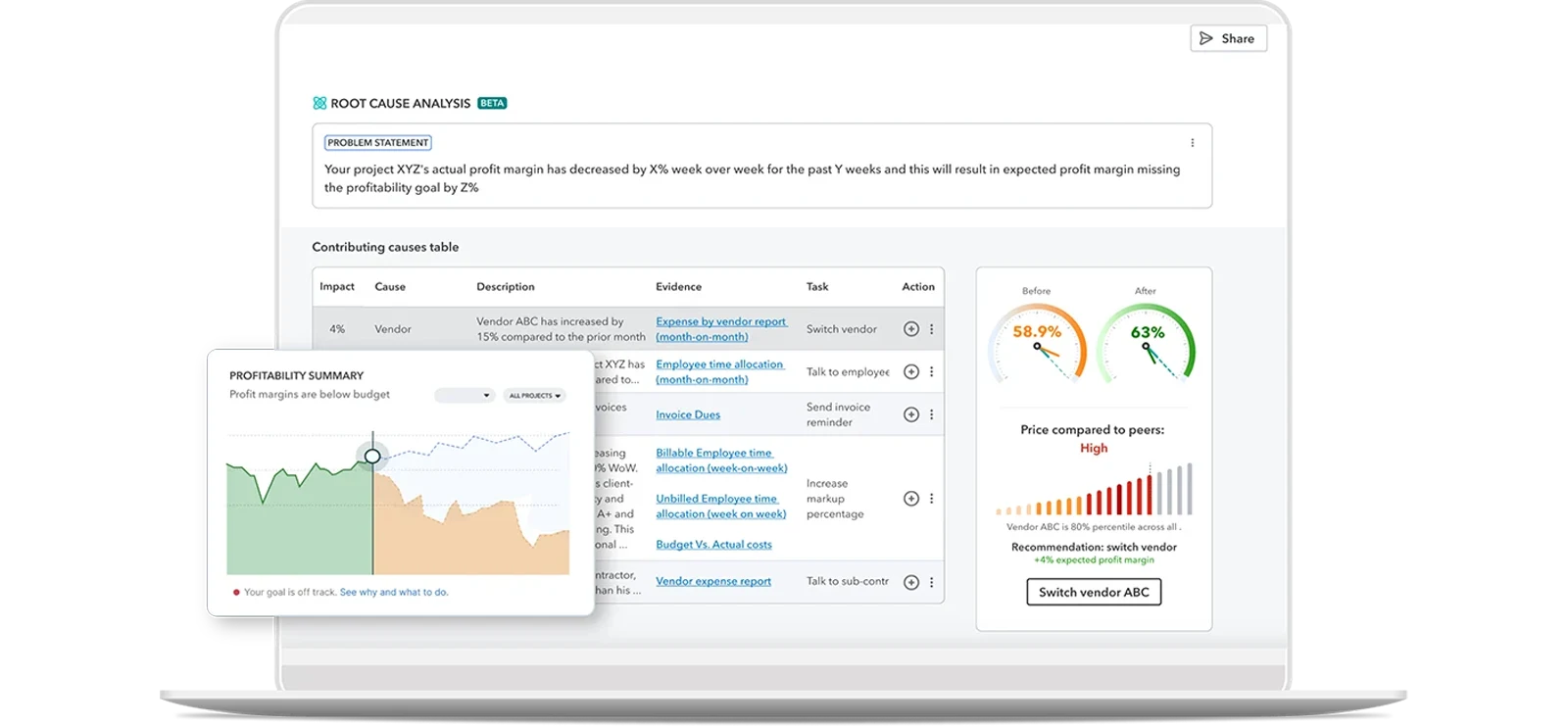Open more options for Talk to sub-contractor row
1568x726 pixels.
[931, 582]
